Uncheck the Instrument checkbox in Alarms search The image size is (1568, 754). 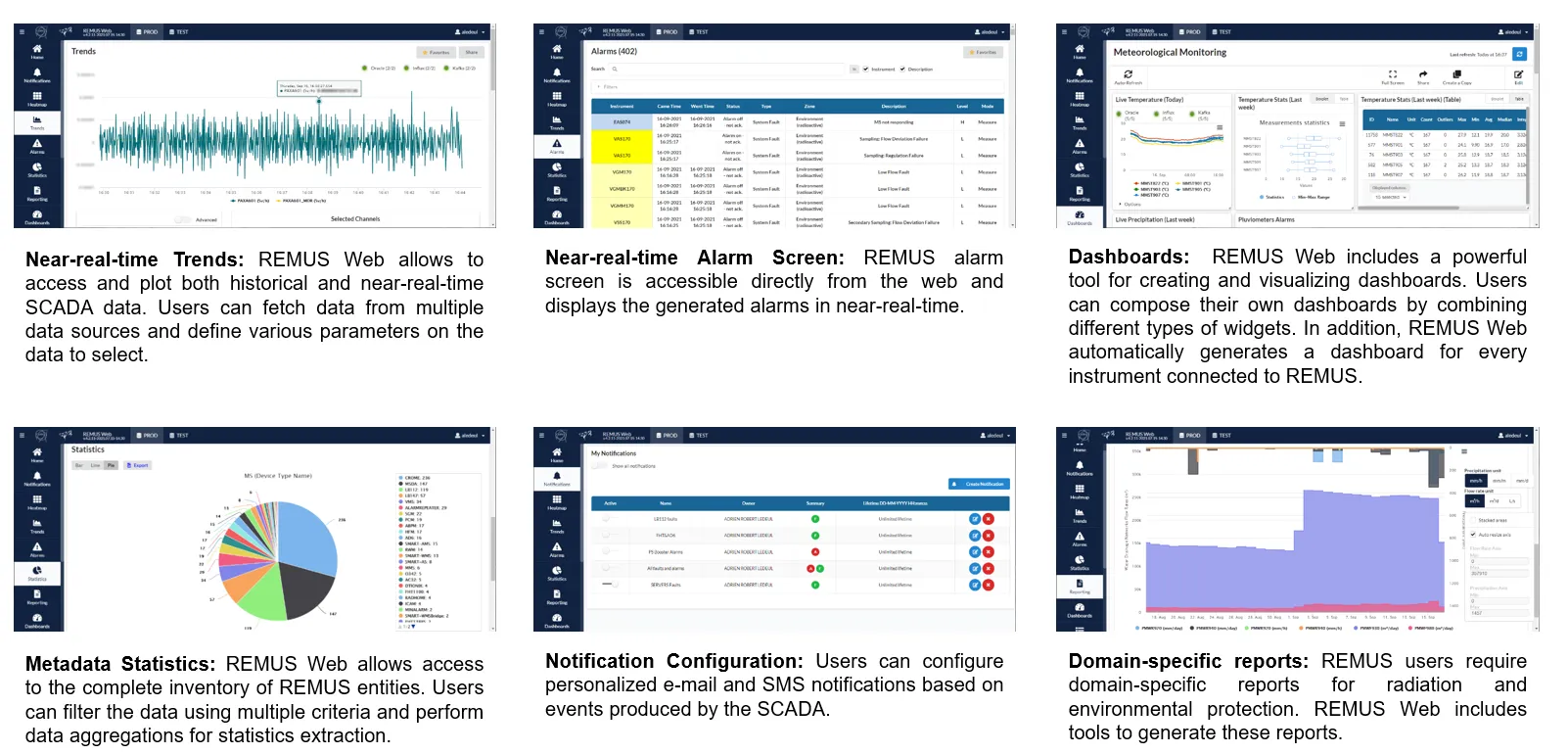tap(865, 70)
